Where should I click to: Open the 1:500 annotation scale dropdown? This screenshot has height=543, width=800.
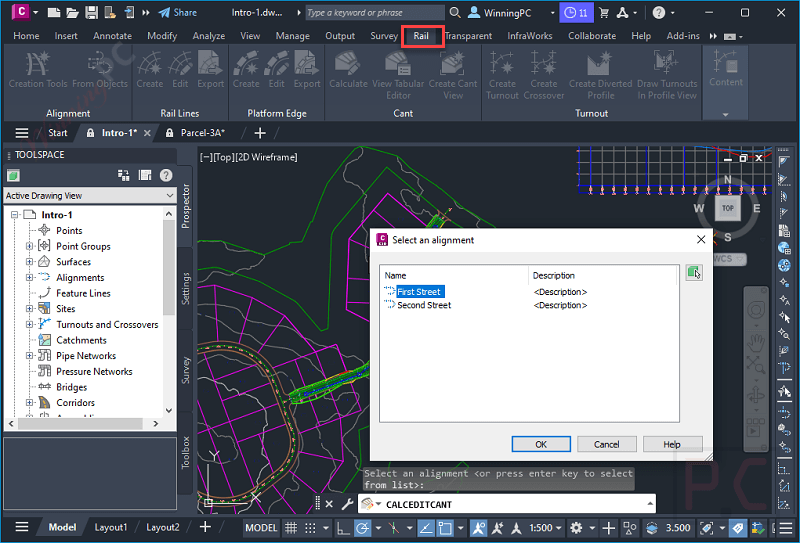[545, 528]
